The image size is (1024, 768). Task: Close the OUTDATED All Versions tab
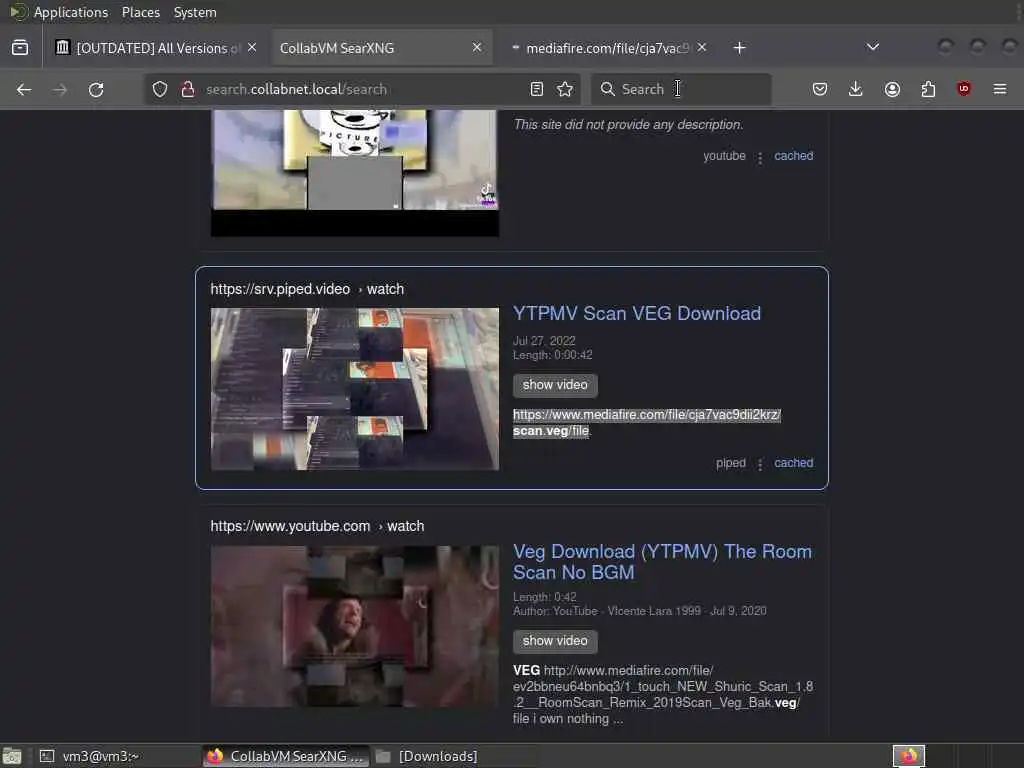coord(251,48)
